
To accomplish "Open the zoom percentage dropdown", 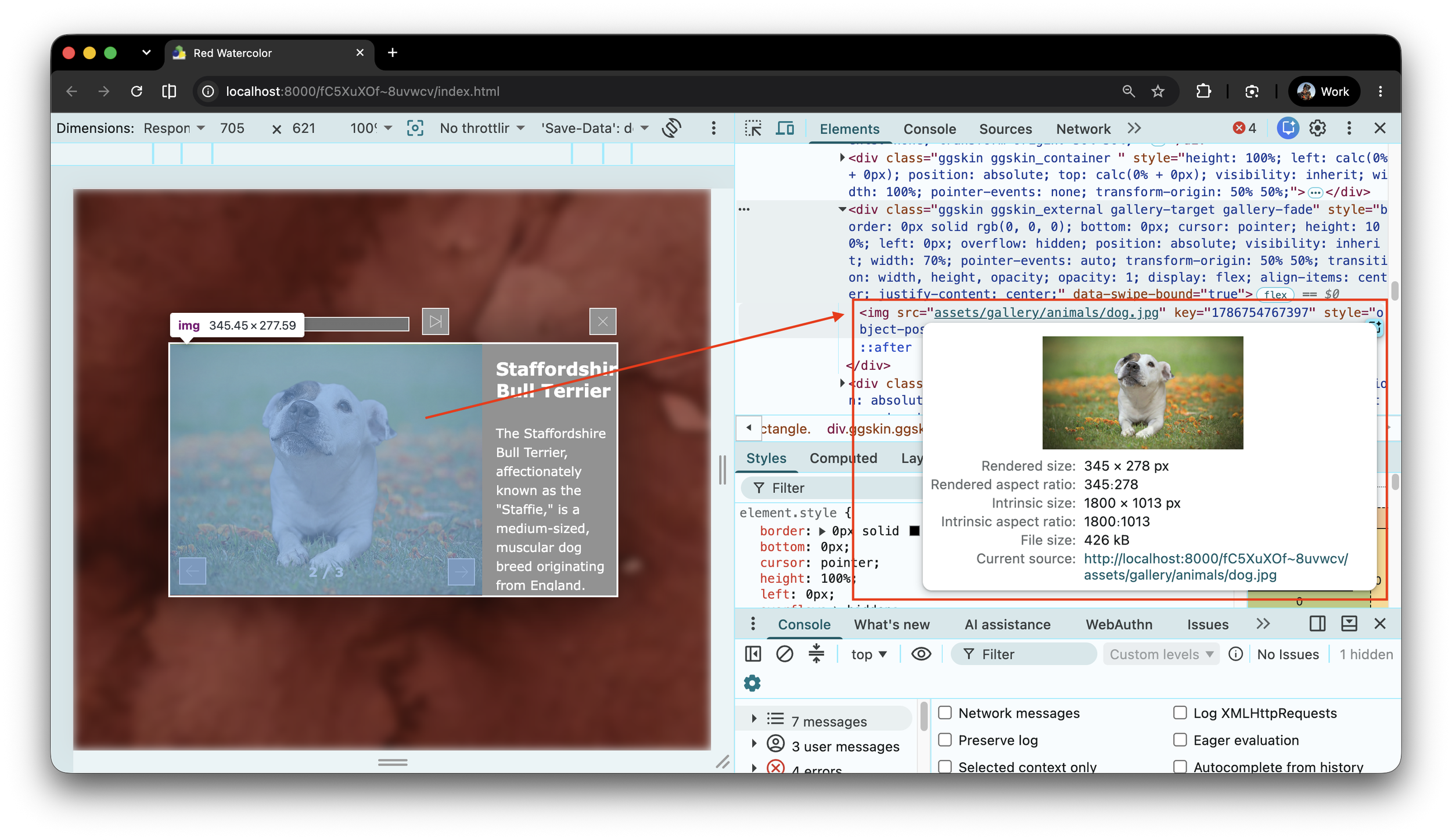I will (371, 128).
